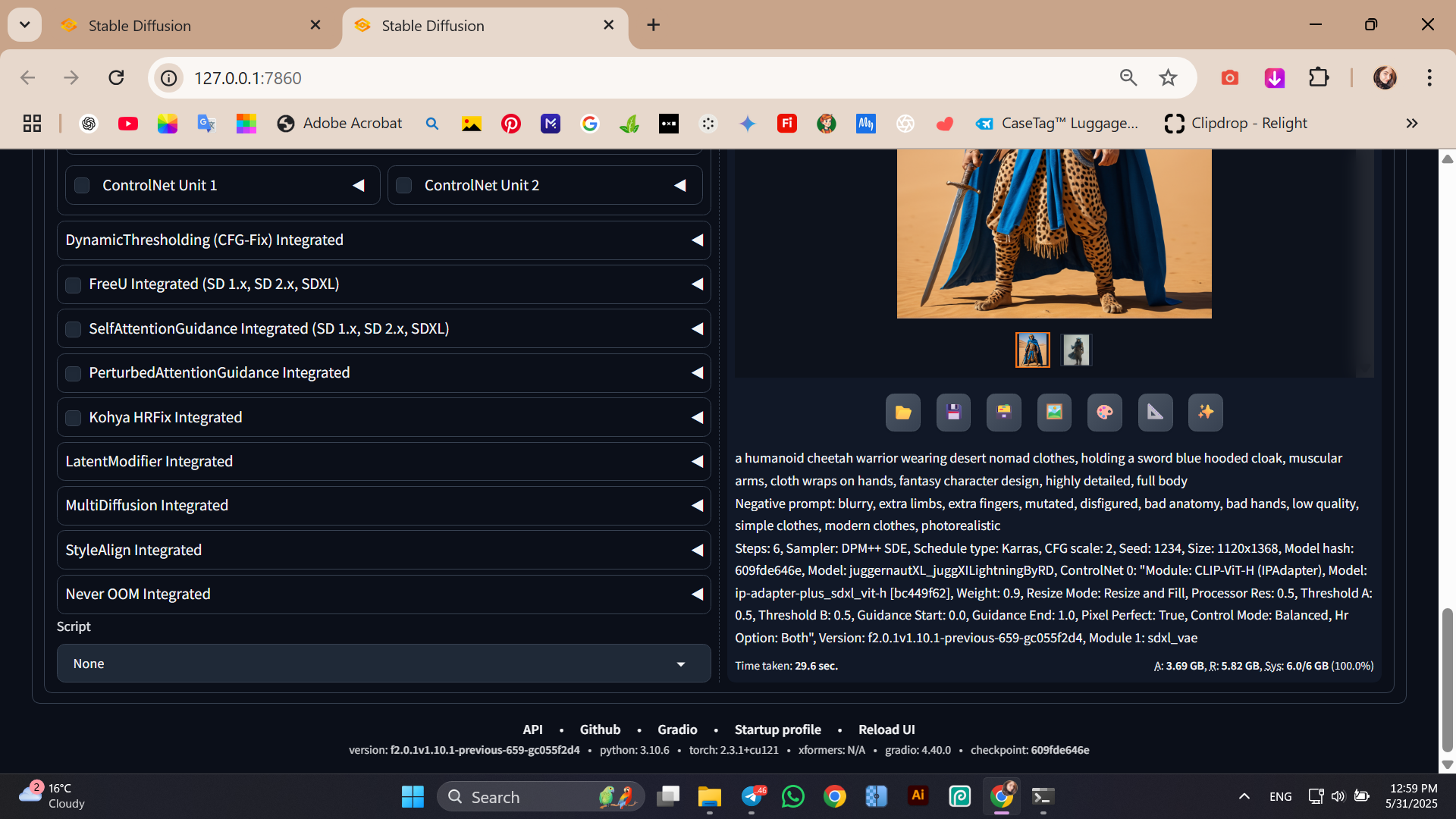Viewport: 1456px width, 819px height.
Task: Send image to img2img picture icon
Action: pyautogui.click(x=1054, y=413)
